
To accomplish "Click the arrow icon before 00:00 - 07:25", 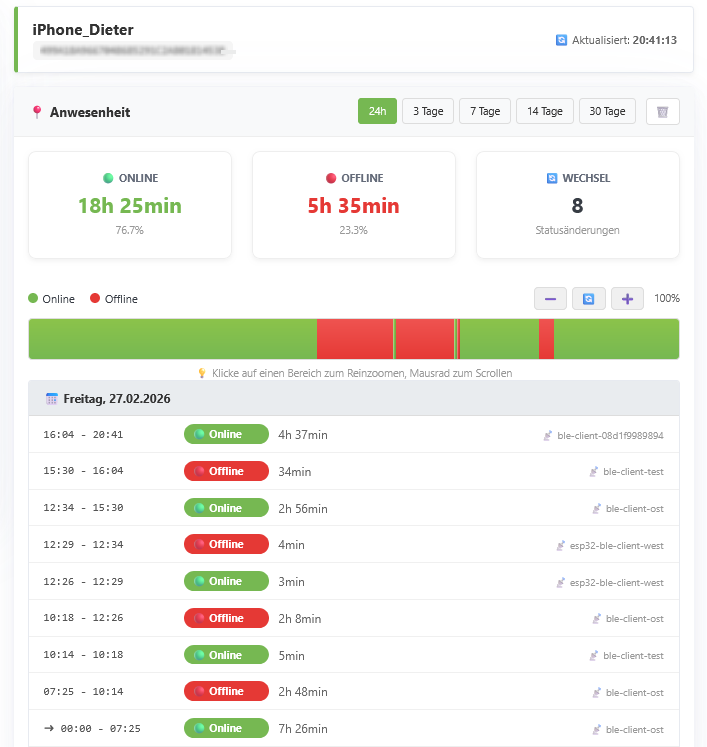I will coord(49,728).
